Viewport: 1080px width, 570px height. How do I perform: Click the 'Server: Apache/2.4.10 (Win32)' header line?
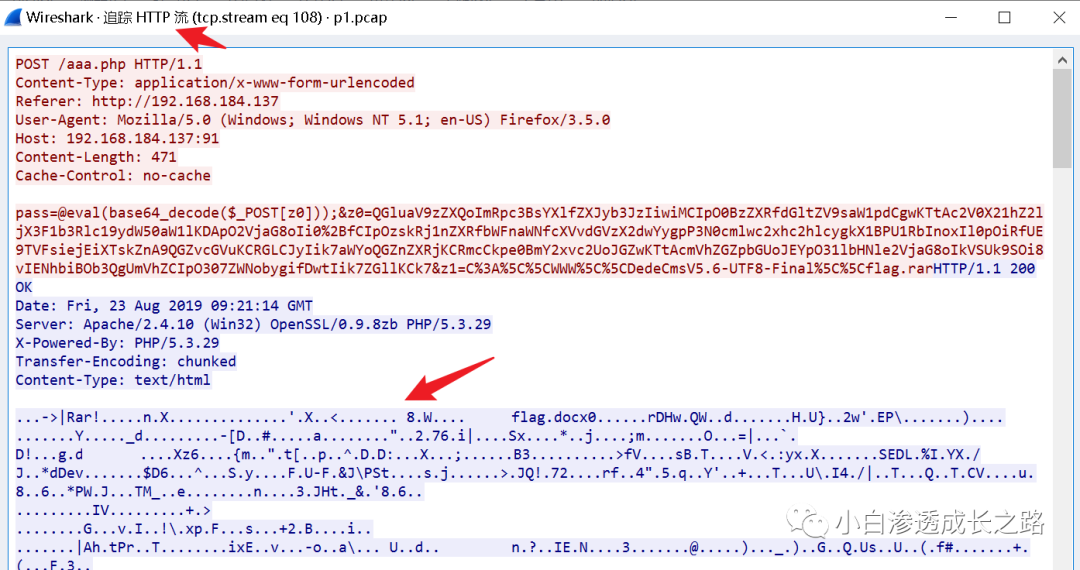[253, 324]
